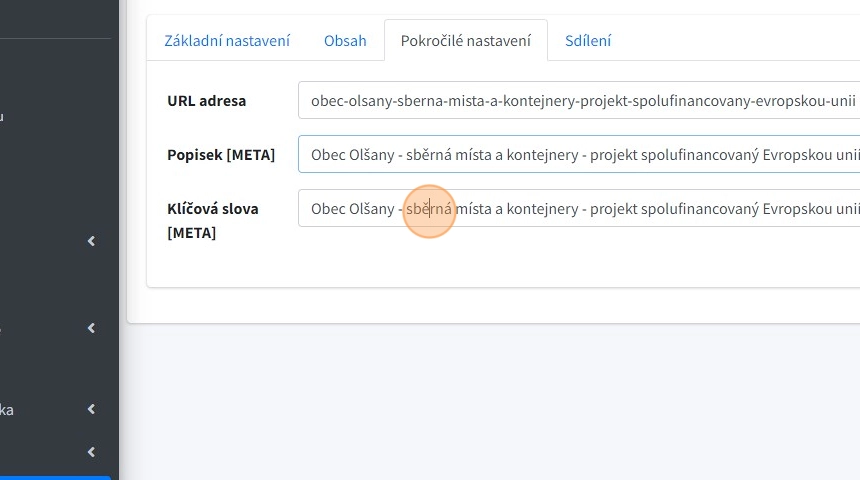860x480 pixels.
Task: Select the blue highlighted sidebar item
Action: (55, 477)
